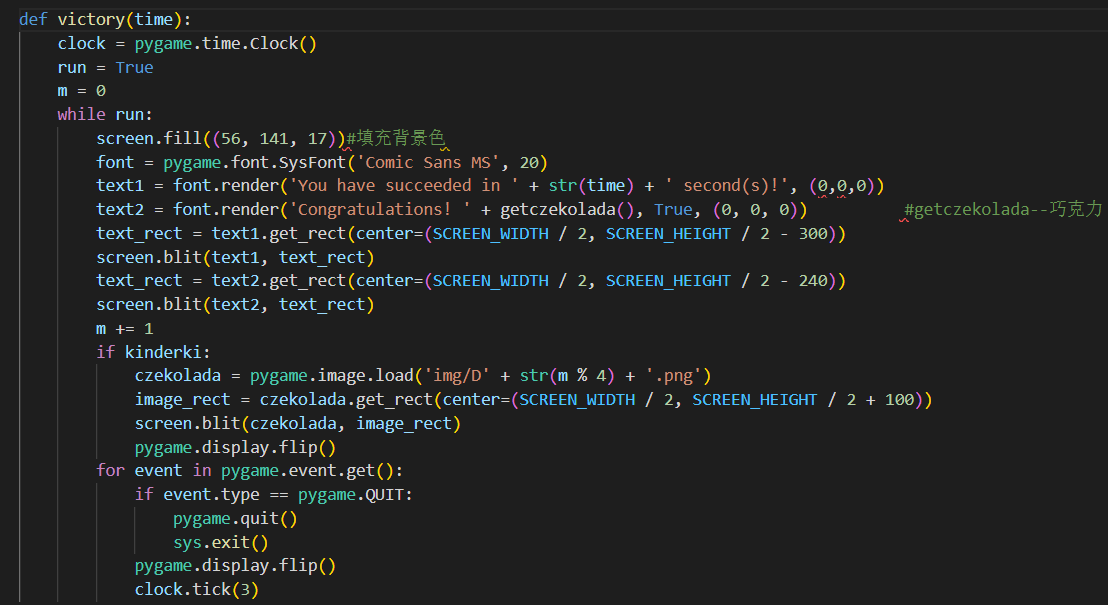Image resolution: width=1108 pixels, height=605 pixels.
Task: Click the 'img/D' string
Action: pos(456,375)
